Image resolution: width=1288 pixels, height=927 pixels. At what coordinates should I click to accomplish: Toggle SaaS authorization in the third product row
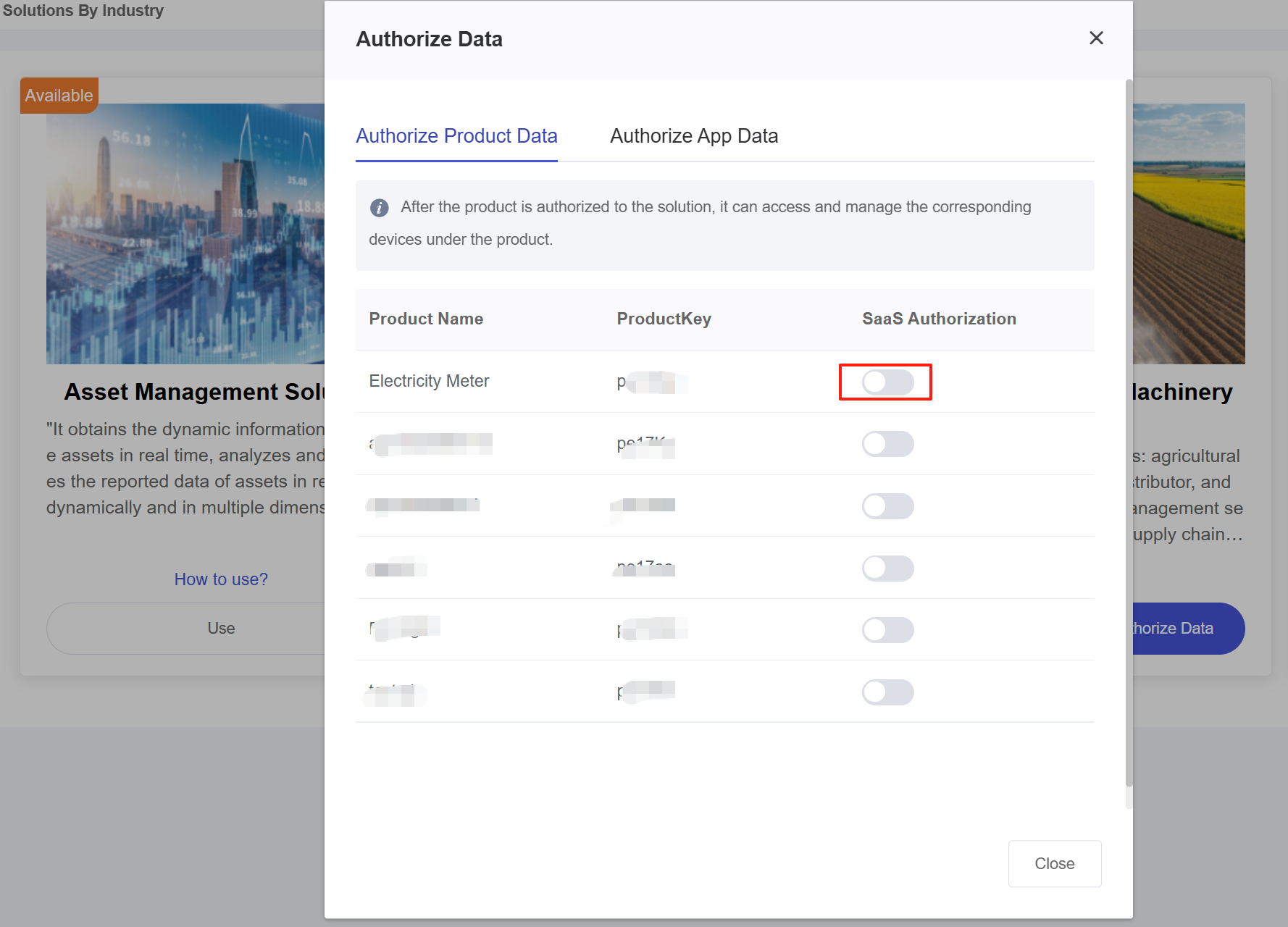coord(887,506)
